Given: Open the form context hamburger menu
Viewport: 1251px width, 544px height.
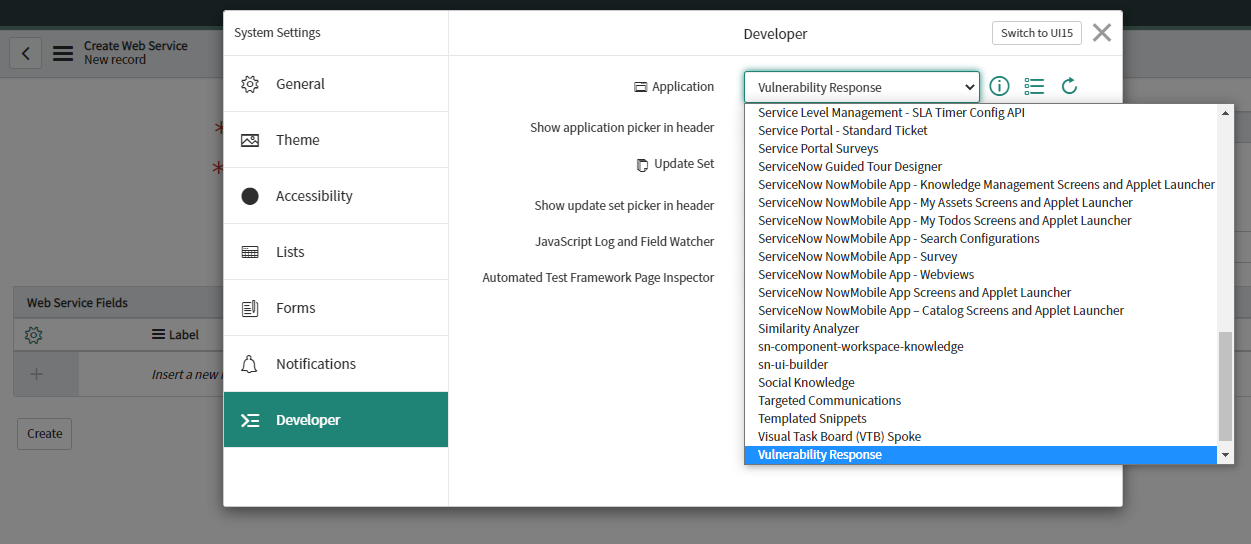Looking at the screenshot, I should point(63,53).
